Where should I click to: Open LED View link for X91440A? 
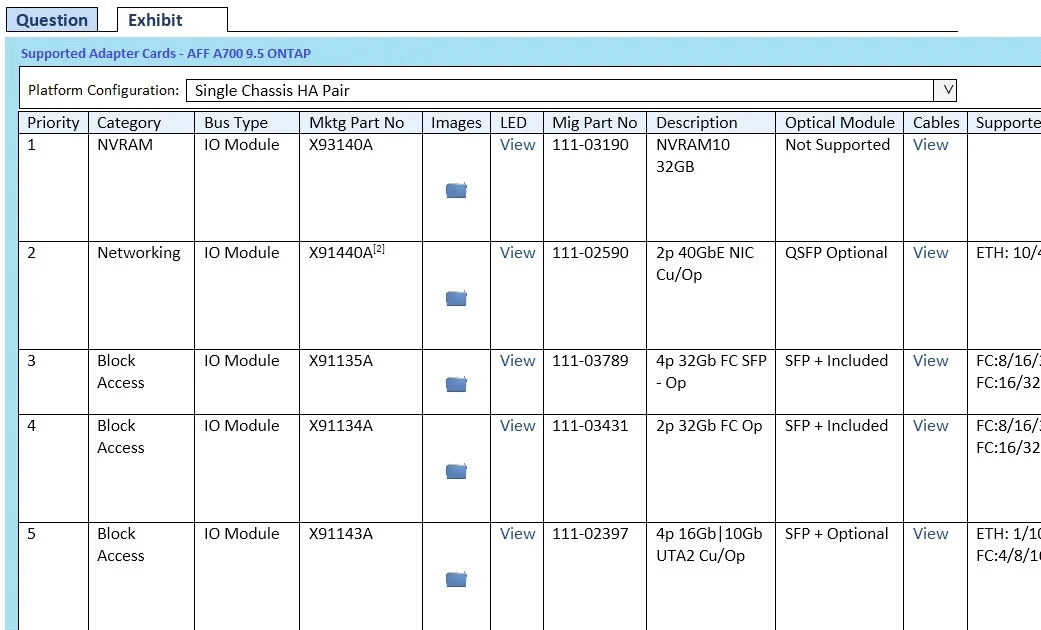point(517,253)
